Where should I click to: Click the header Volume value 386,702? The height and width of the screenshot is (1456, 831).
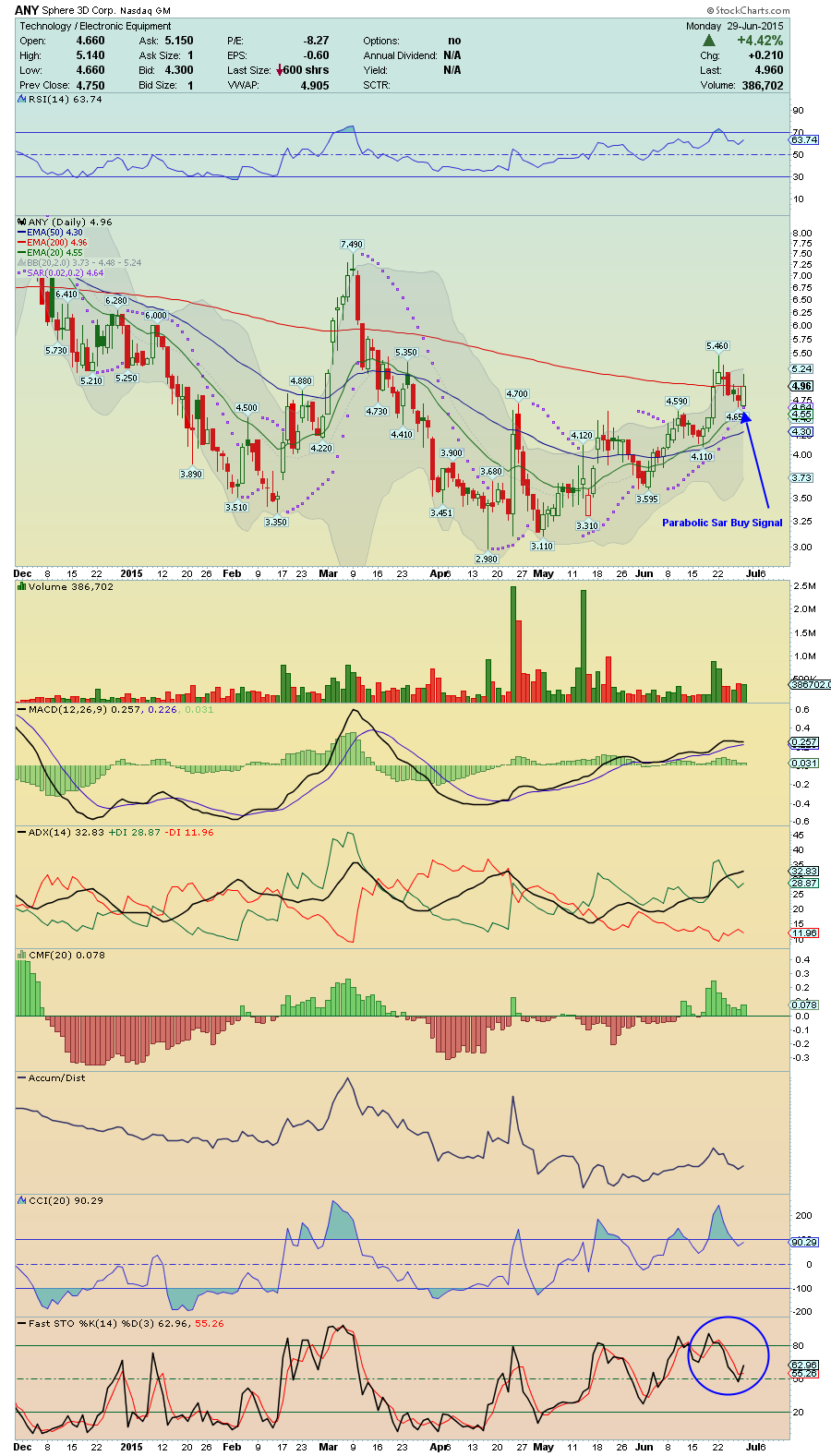tap(763, 85)
